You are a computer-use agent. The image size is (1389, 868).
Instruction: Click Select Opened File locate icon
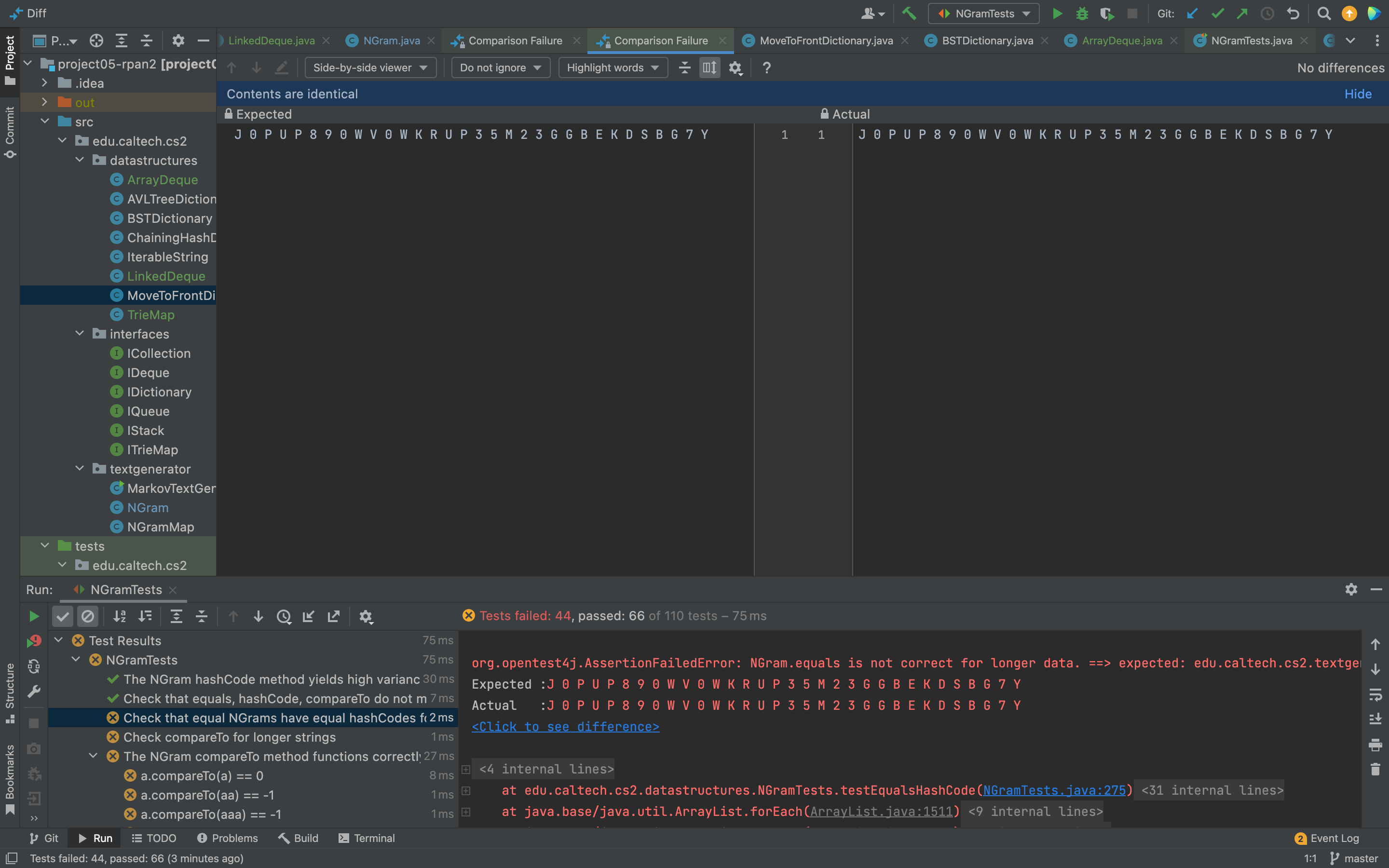click(x=96, y=40)
